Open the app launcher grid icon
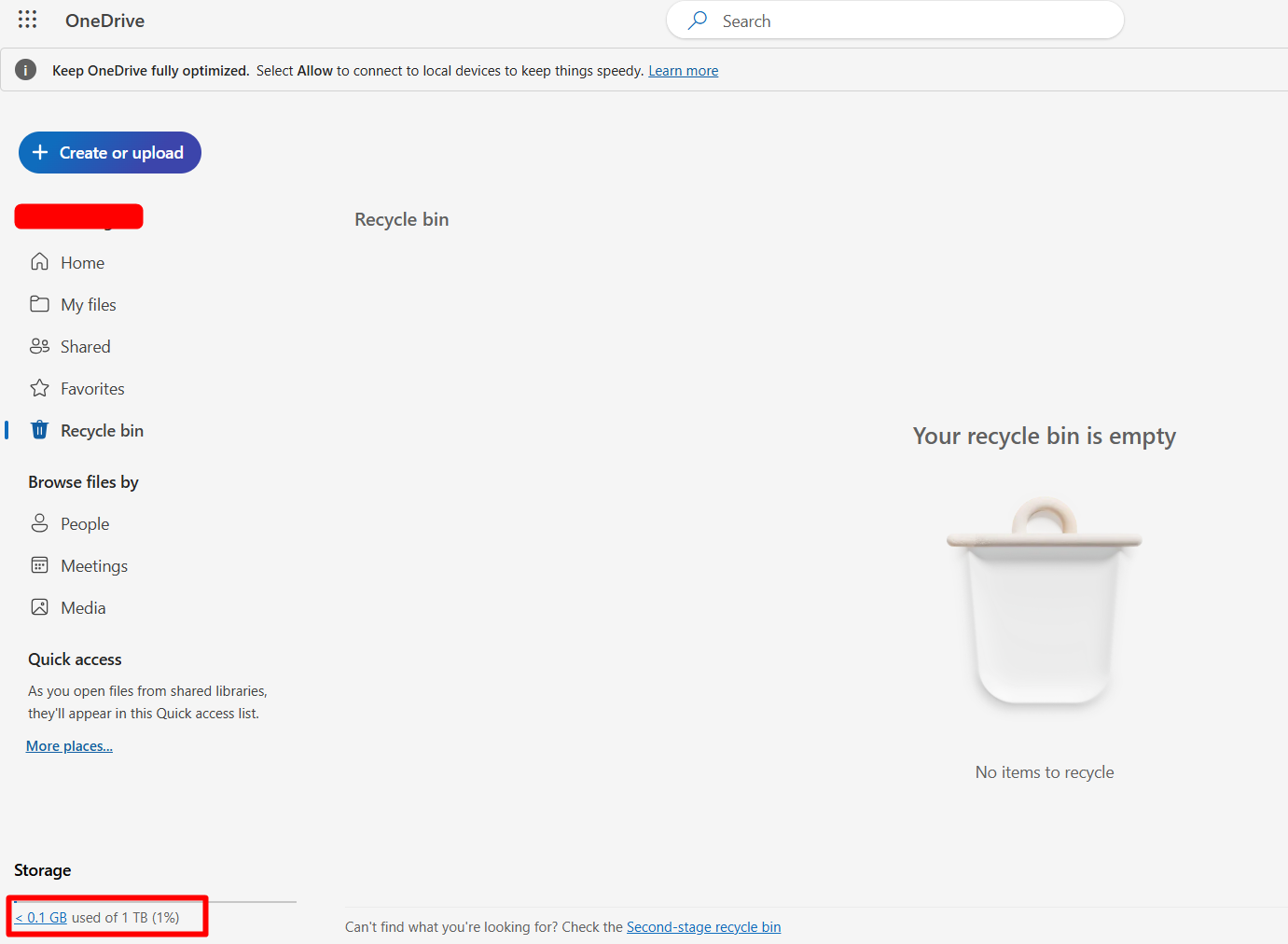 (x=27, y=20)
